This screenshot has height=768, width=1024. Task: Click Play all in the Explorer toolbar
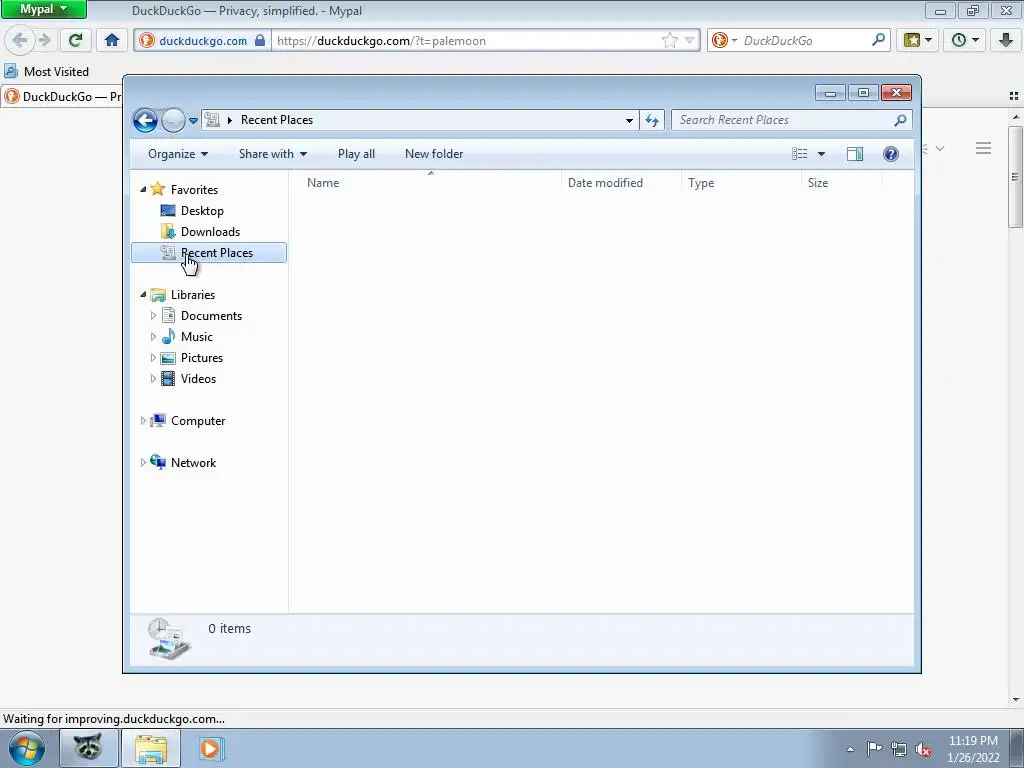click(356, 154)
